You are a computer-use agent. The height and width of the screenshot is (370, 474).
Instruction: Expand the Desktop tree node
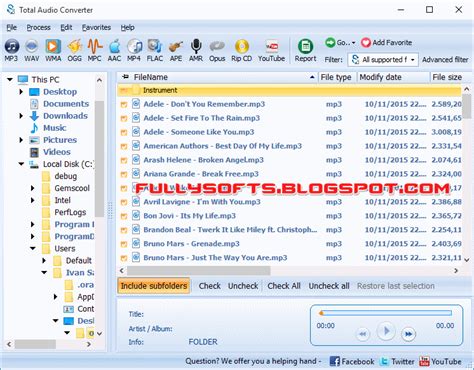pyautogui.click(x=21, y=92)
